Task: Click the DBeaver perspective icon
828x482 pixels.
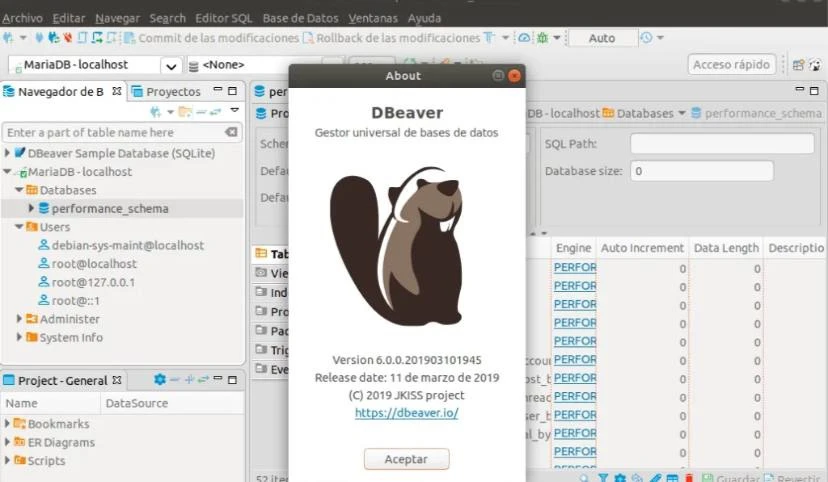Action: pos(815,65)
